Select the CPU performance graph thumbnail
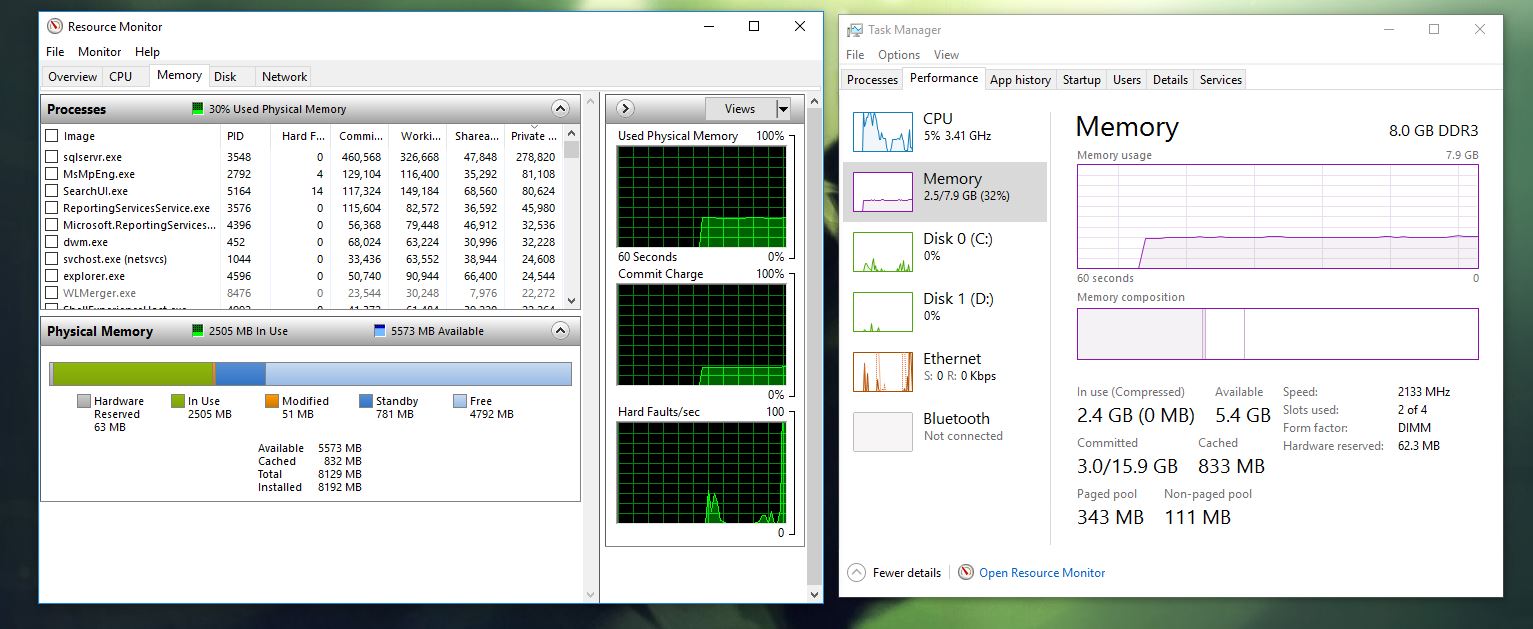This screenshot has height=629, width=1533. click(882, 131)
